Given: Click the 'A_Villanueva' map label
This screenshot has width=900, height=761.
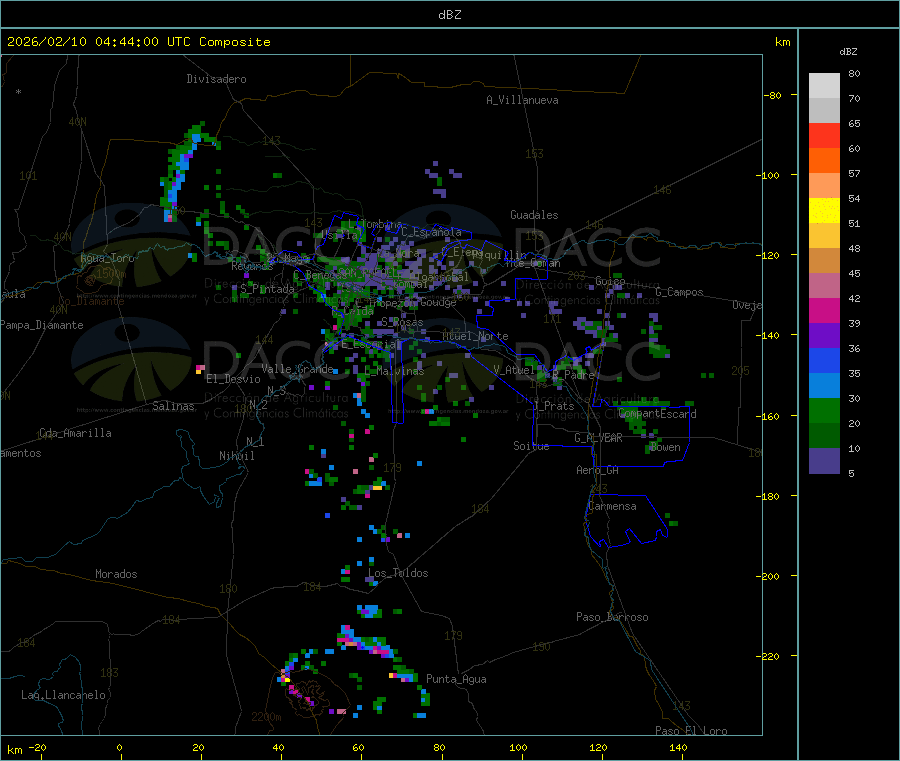Looking at the screenshot, I should pos(522,100).
